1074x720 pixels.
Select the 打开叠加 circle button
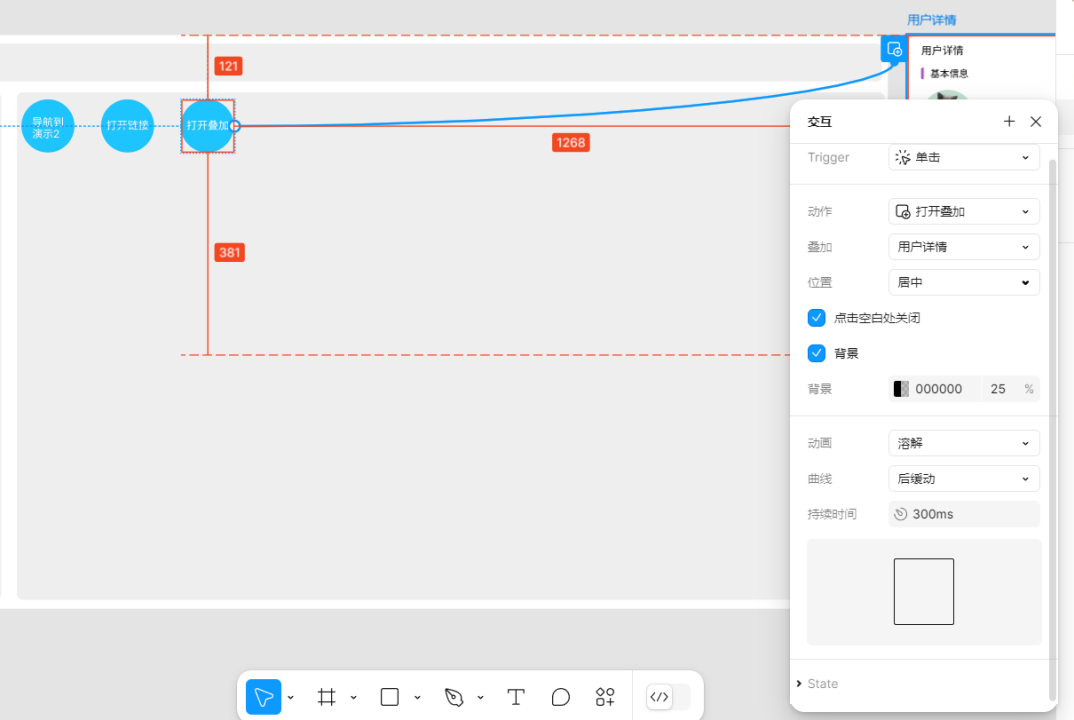coord(208,126)
